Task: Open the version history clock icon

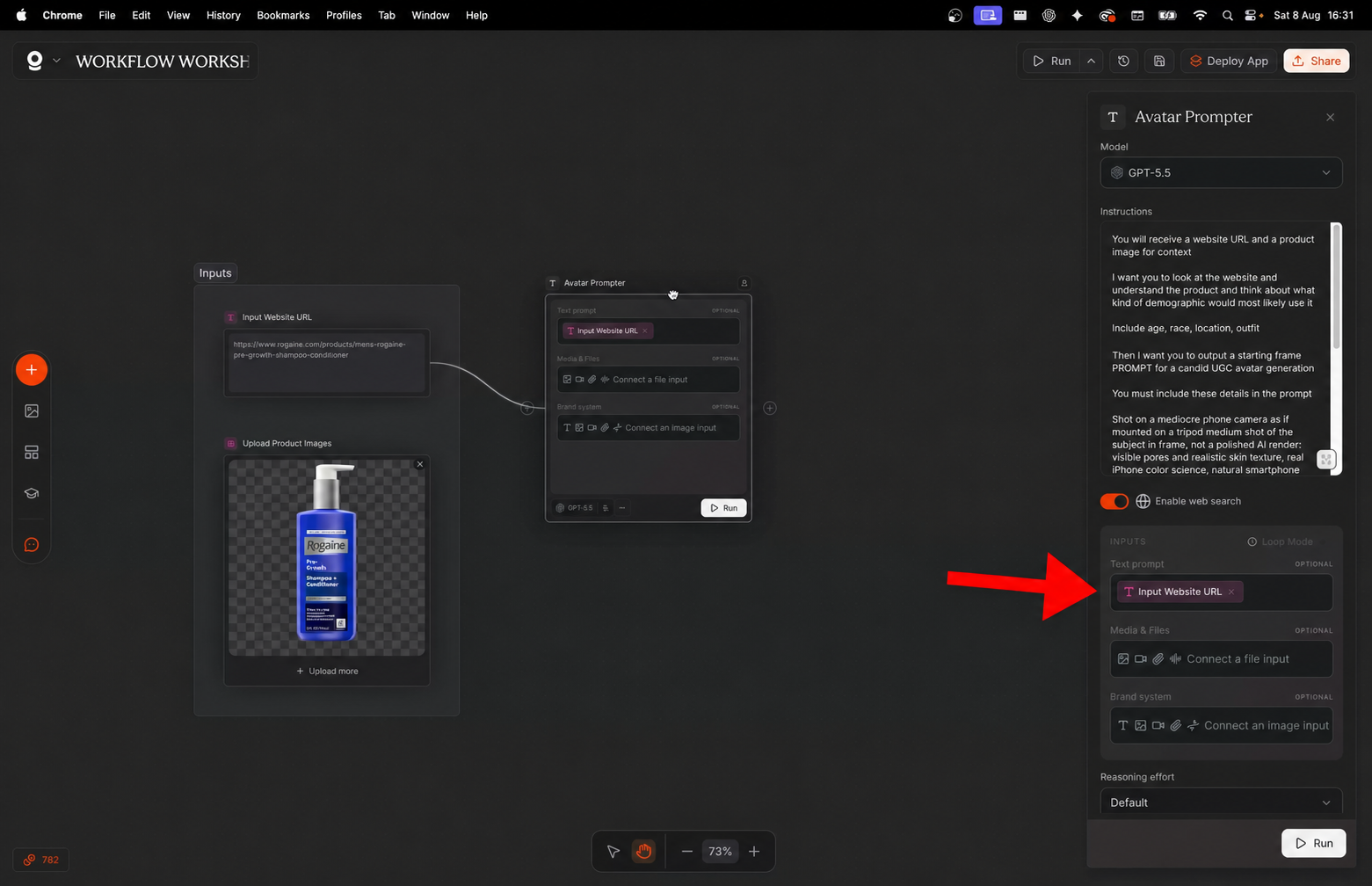Action: pyautogui.click(x=1123, y=61)
